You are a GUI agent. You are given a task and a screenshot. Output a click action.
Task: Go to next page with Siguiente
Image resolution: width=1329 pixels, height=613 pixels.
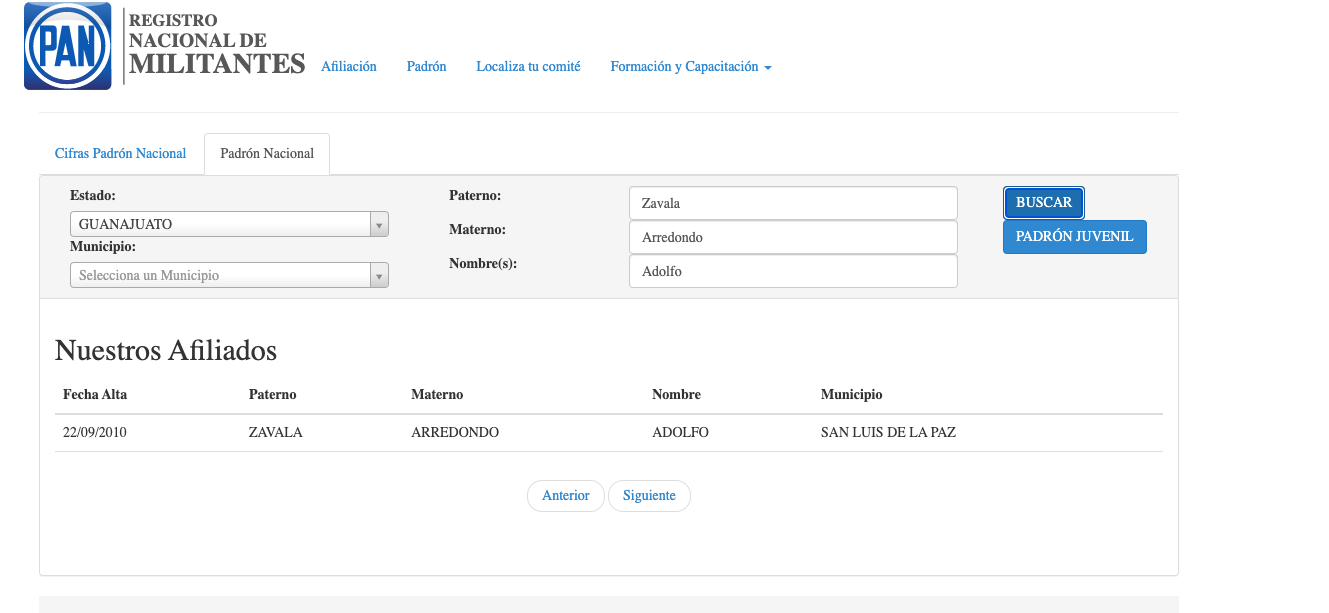(x=649, y=496)
